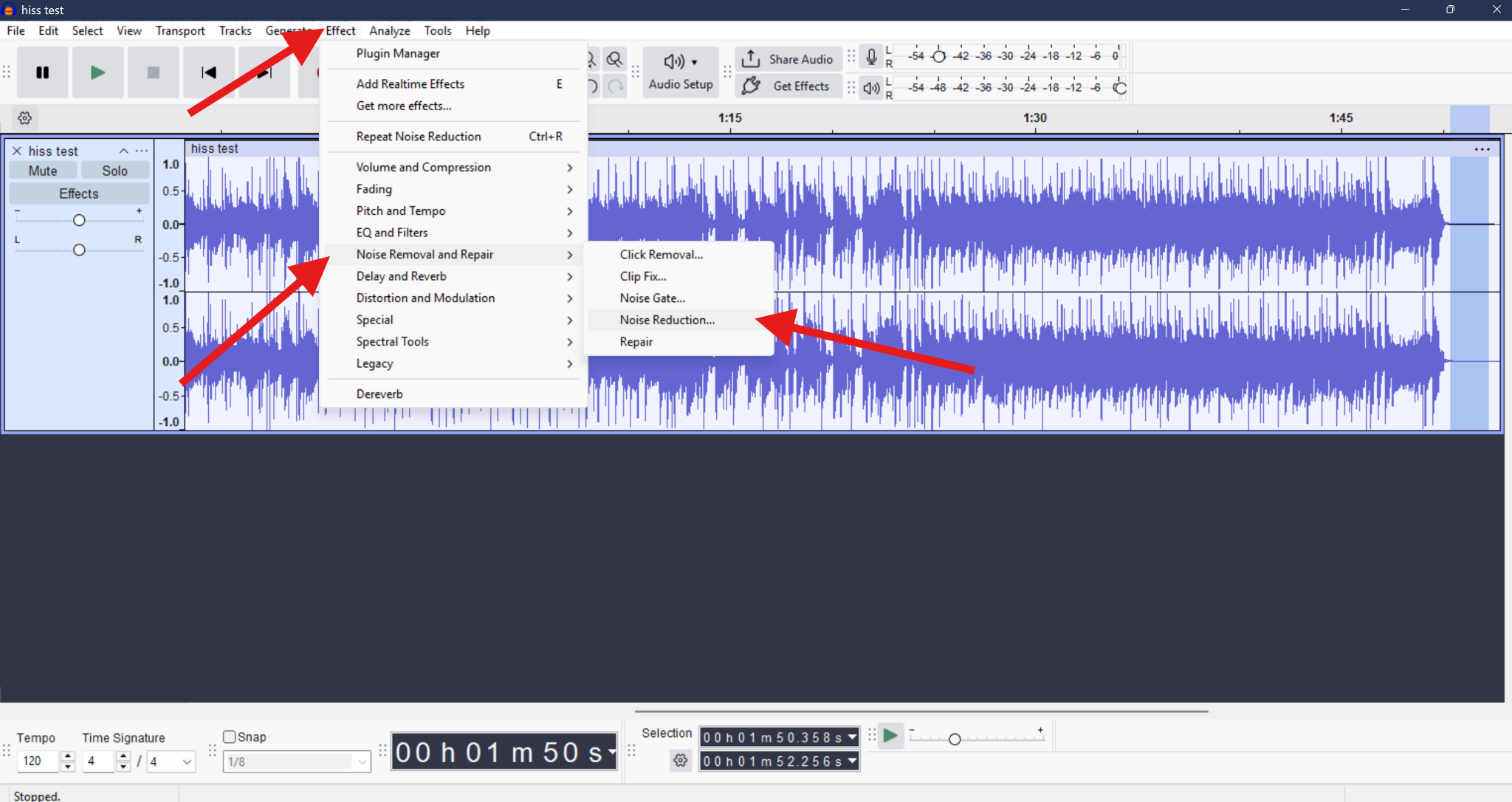
Task: Open timeline options with the gear icon
Action: tap(24, 117)
